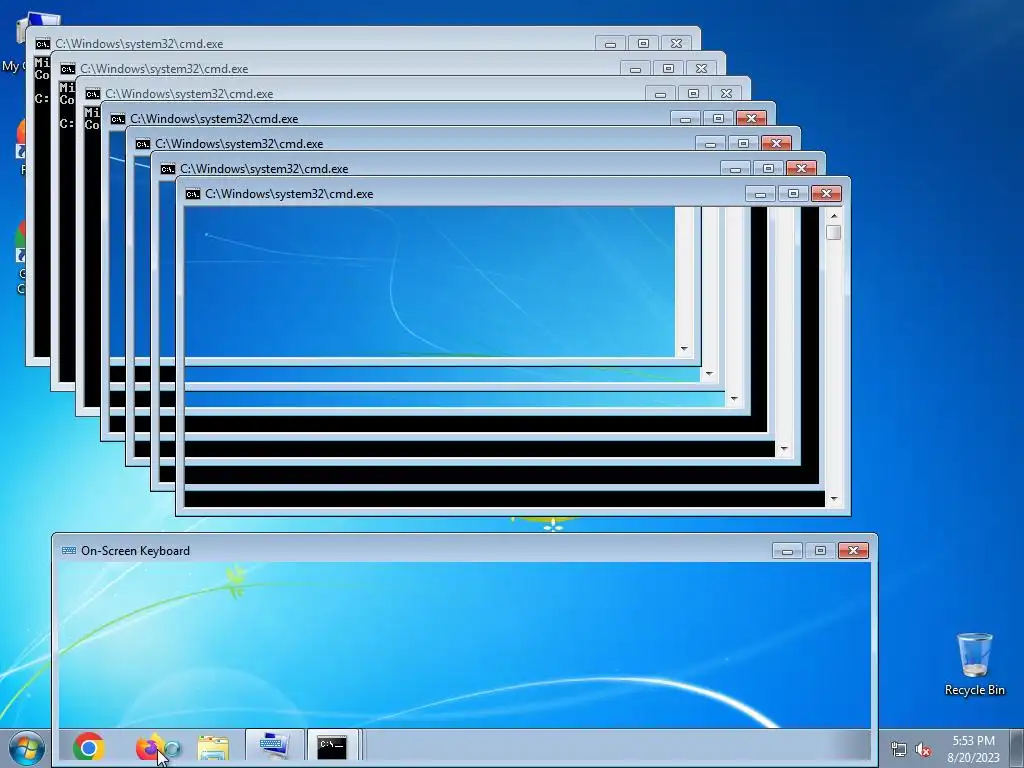
Task: Click the muted volume tray icon
Action: pyautogui.click(x=923, y=749)
